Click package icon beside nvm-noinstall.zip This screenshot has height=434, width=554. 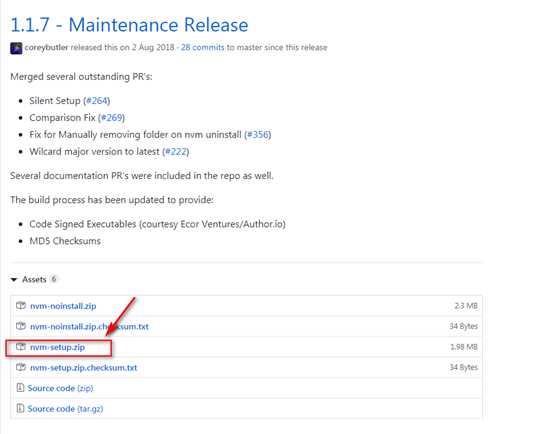[x=21, y=306]
